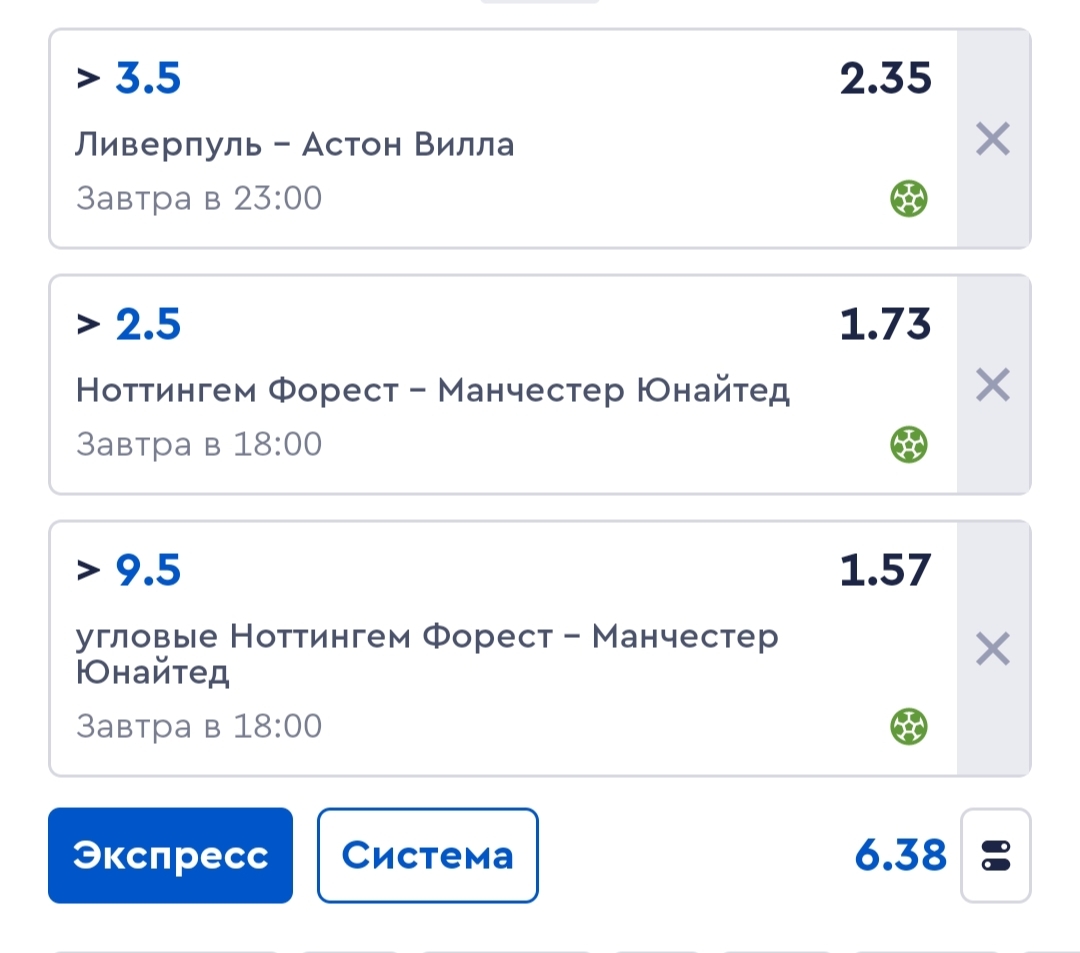The height and width of the screenshot is (953, 1080).
Task: Tap the Завтра в 23:00 match time
Action: (199, 198)
